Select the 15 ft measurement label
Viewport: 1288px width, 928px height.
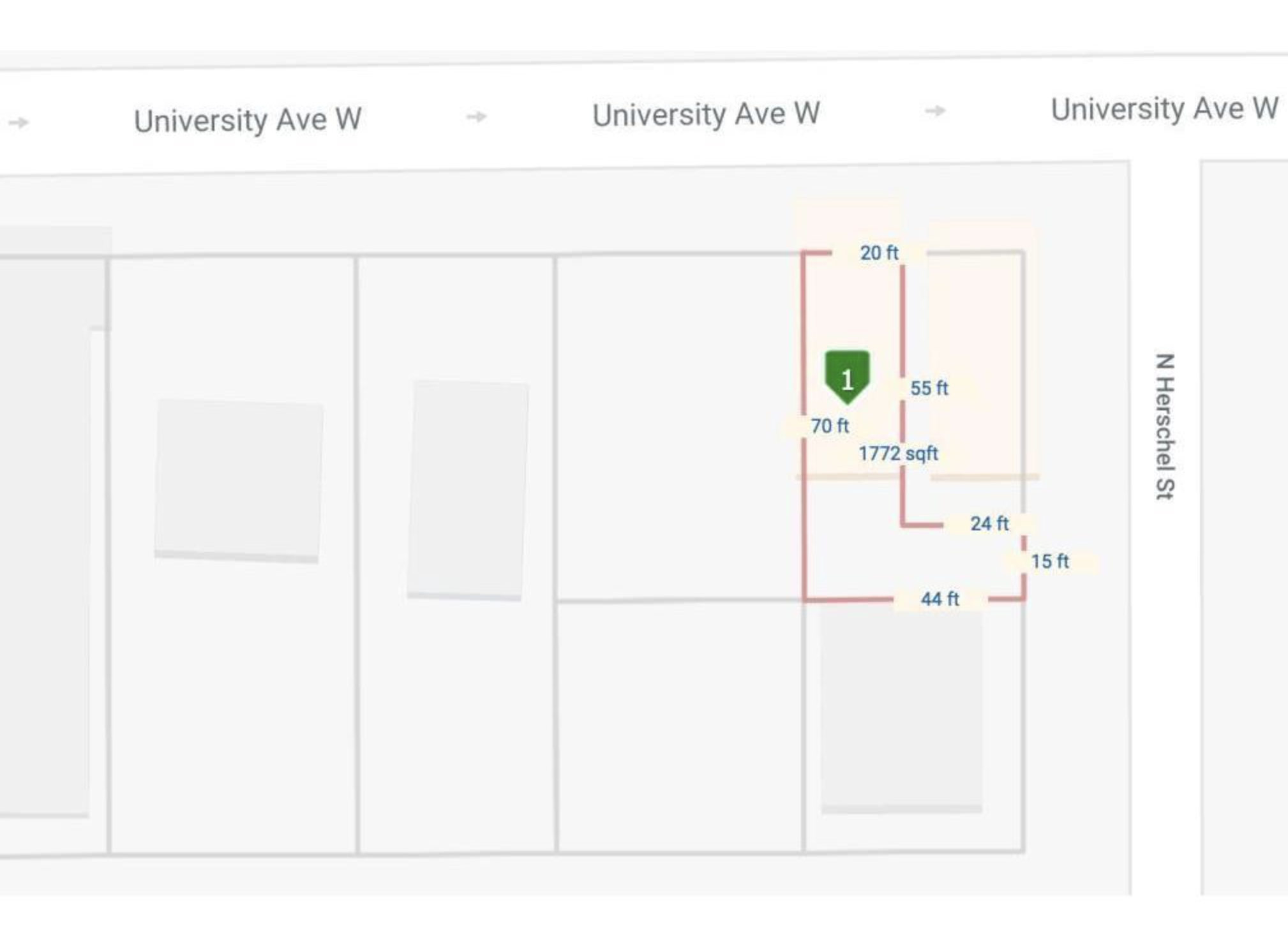[1049, 562]
